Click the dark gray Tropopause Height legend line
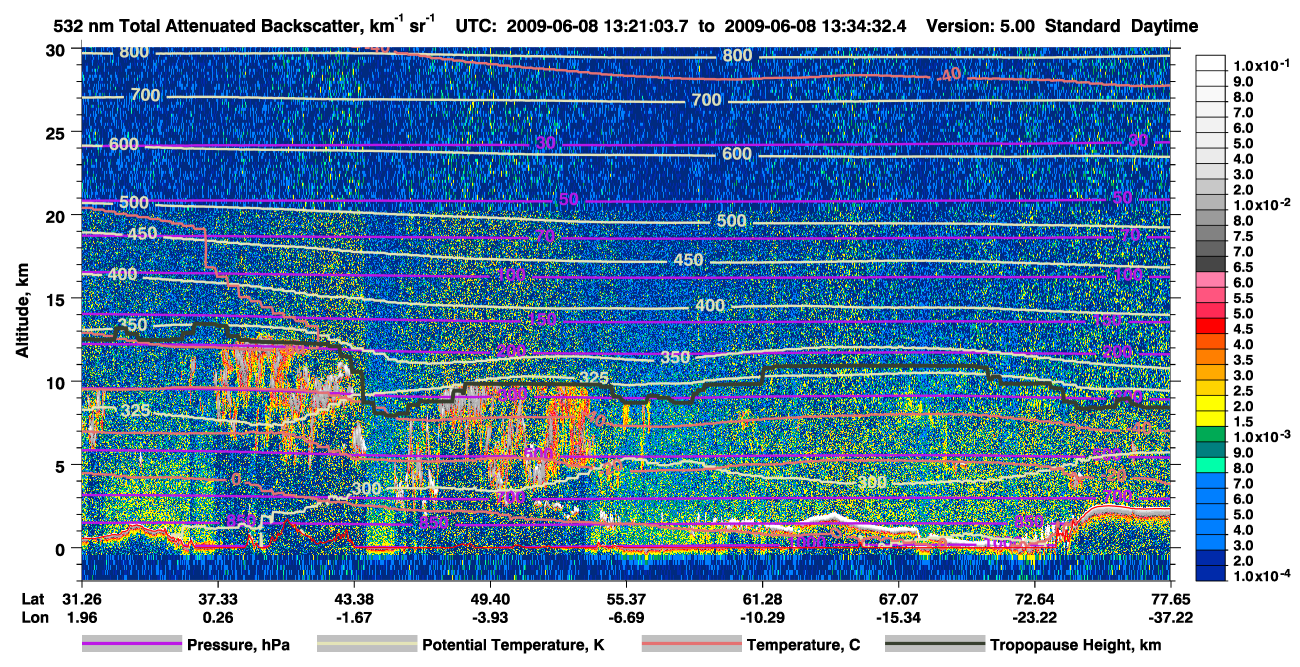The height and width of the screenshot is (667, 1300). click(x=935, y=645)
